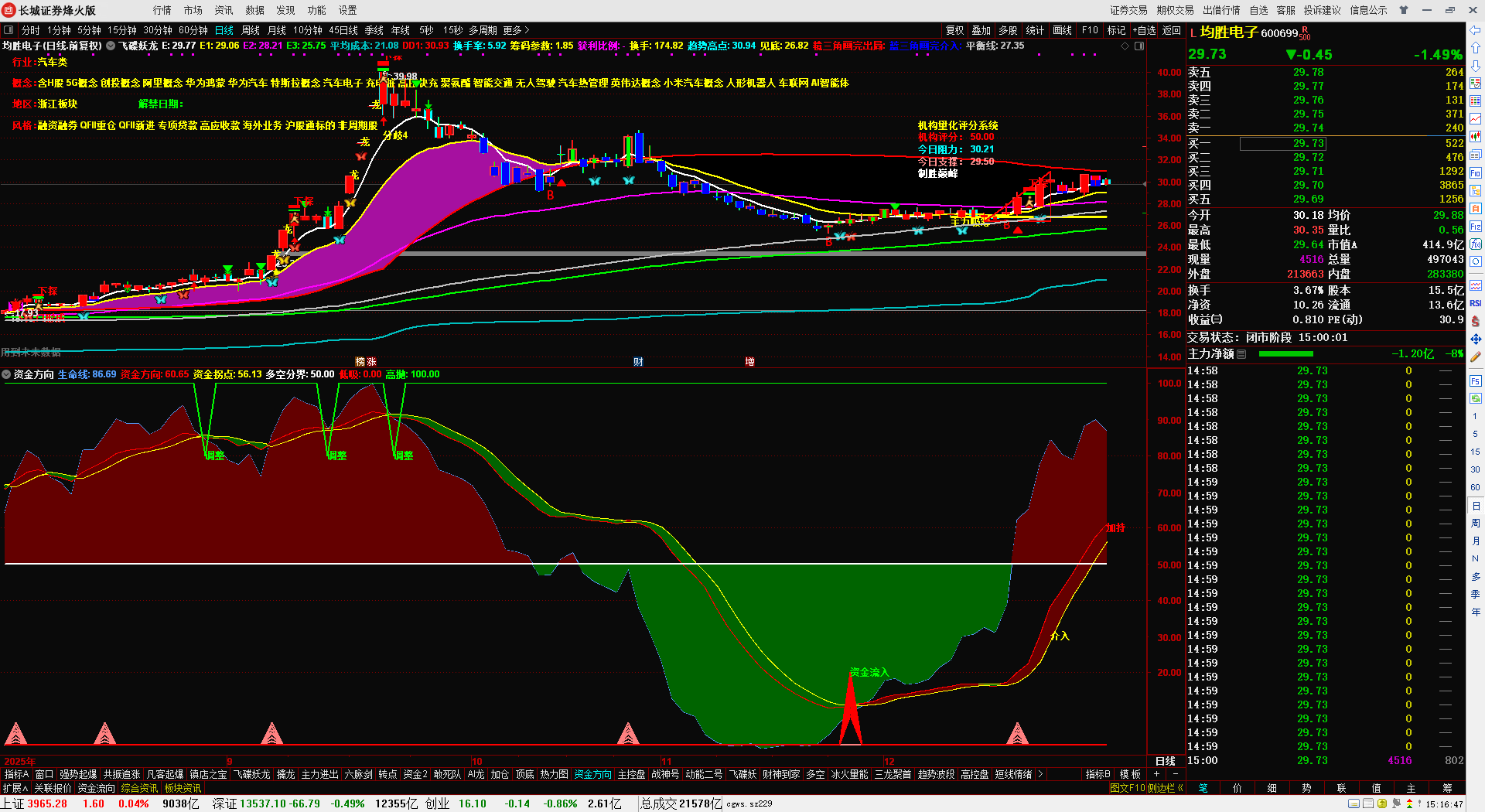Toggle 多股 multi-stock view

click(1008, 30)
